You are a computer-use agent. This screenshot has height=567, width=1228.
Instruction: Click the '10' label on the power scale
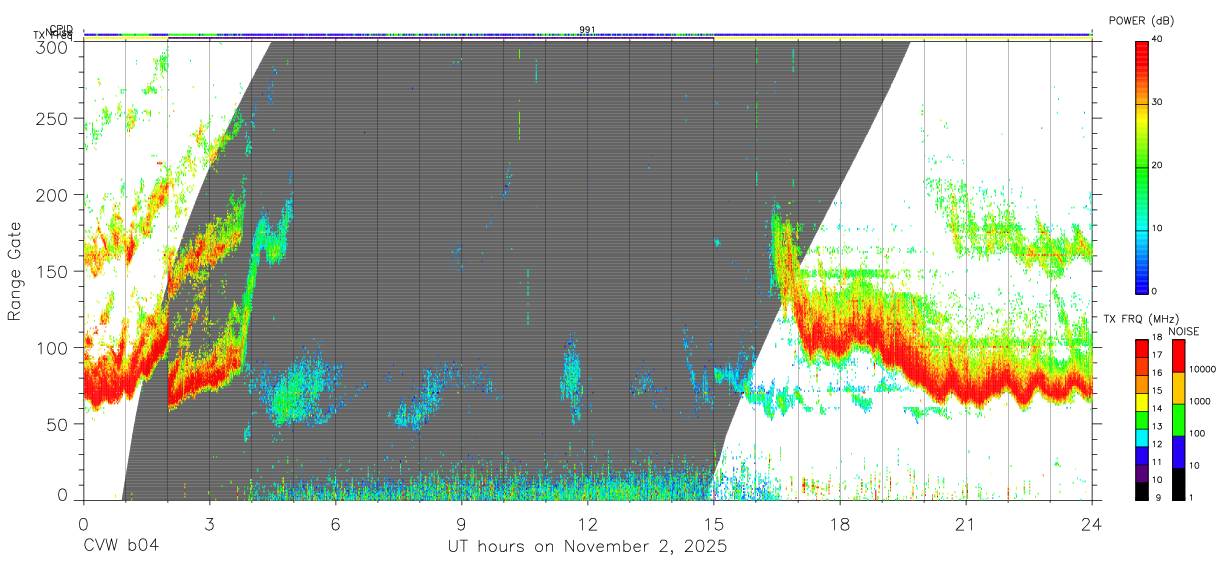pyautogui.click(x=1158, y=229)
